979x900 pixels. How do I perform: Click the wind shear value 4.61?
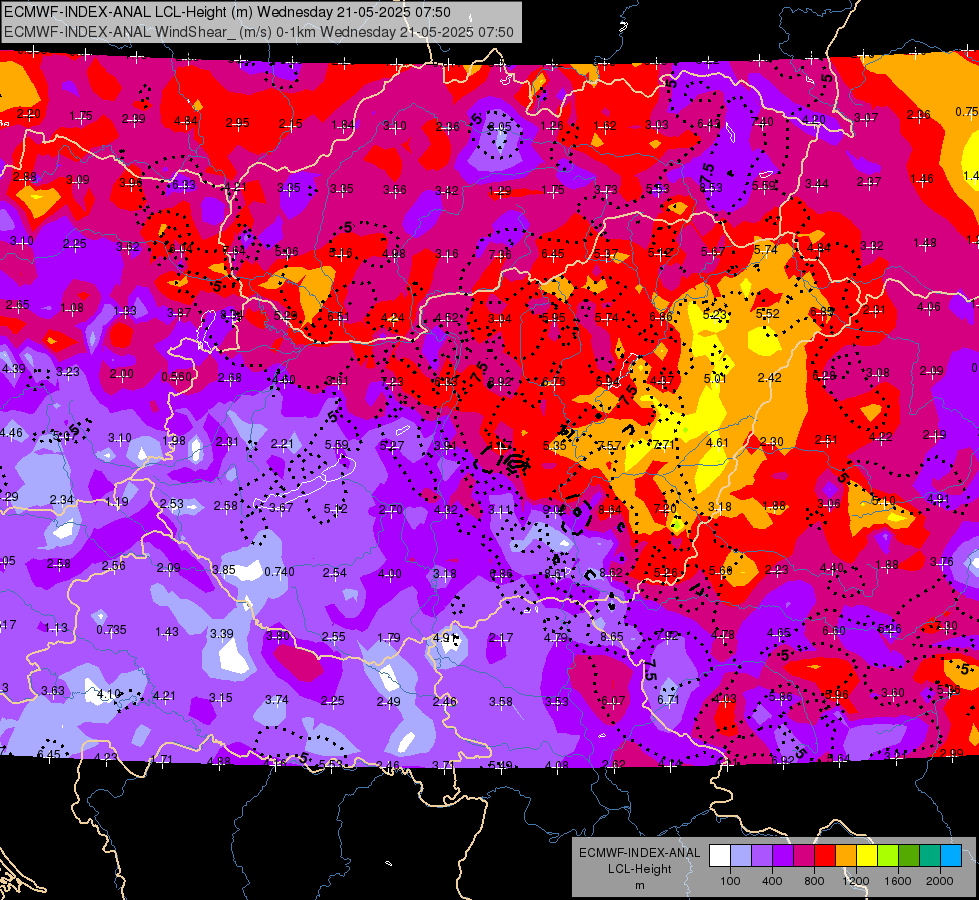[x=717, y=443]
